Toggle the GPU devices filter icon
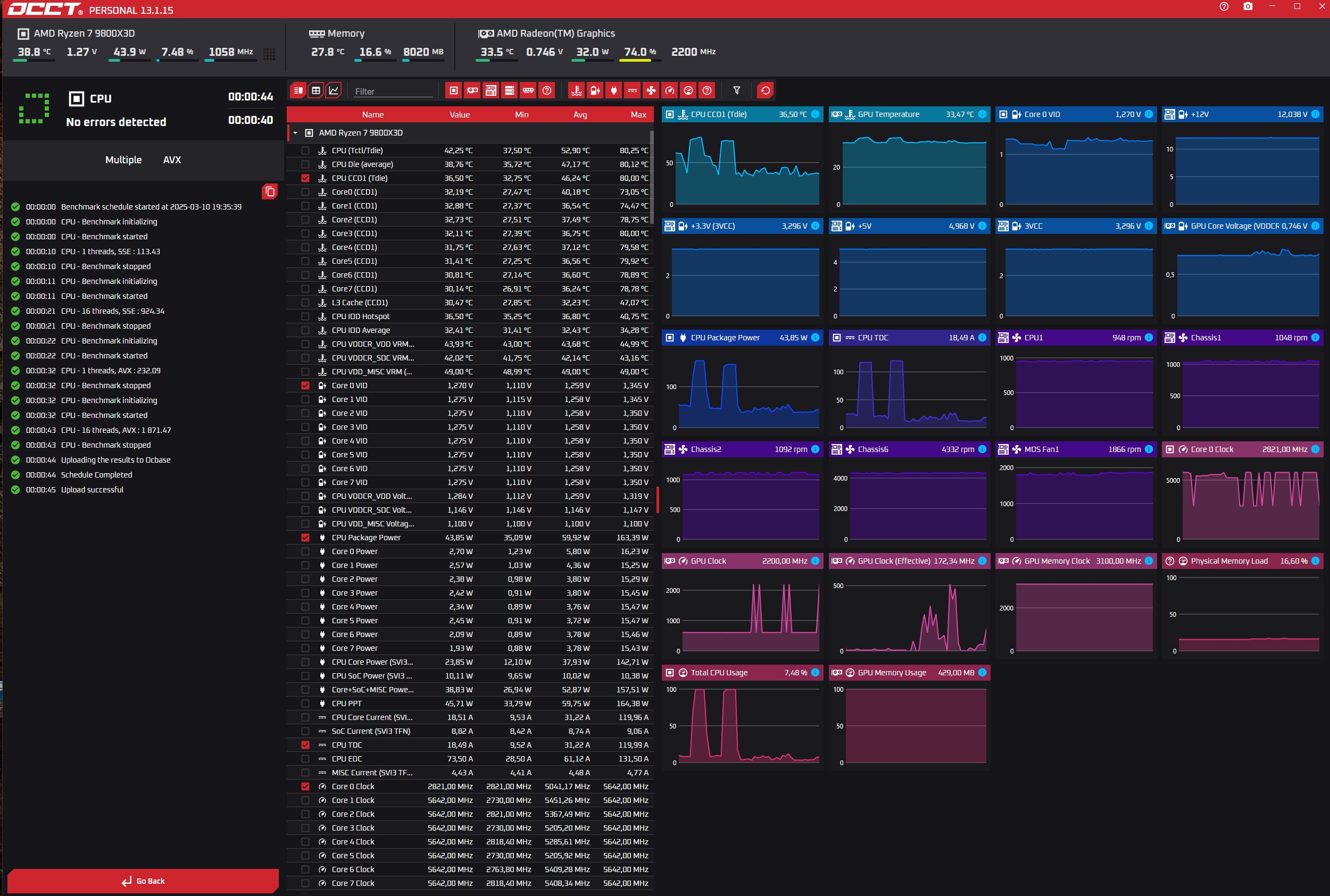 click(x=472, y=90)
